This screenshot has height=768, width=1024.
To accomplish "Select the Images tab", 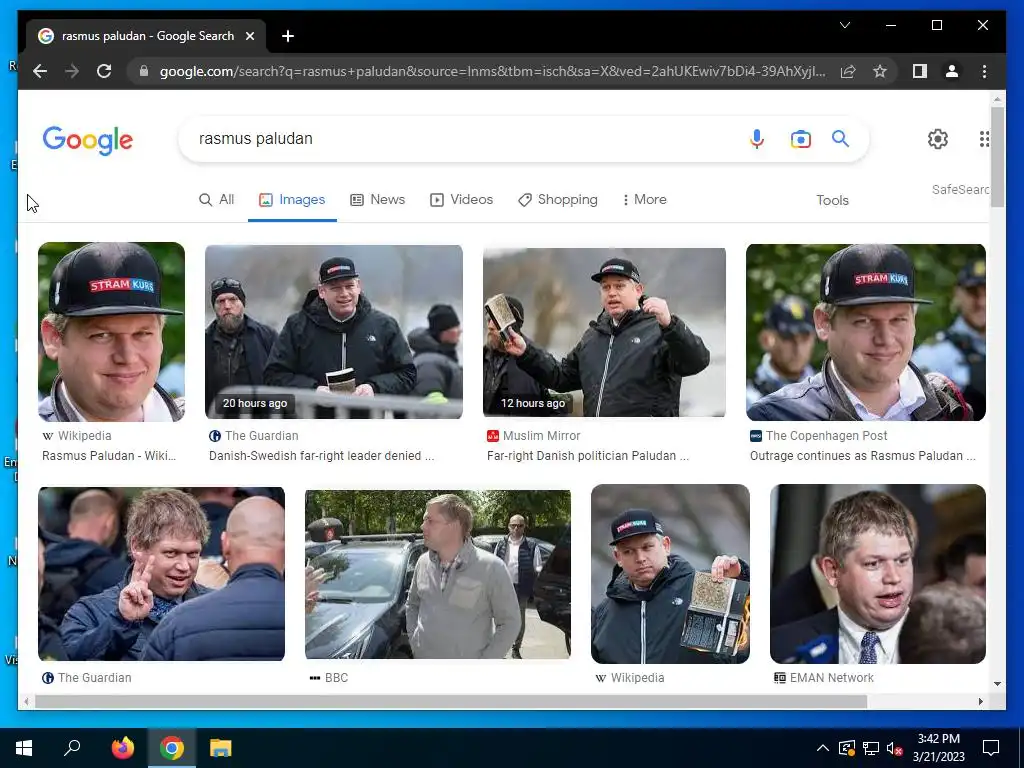I will (292, 200).
